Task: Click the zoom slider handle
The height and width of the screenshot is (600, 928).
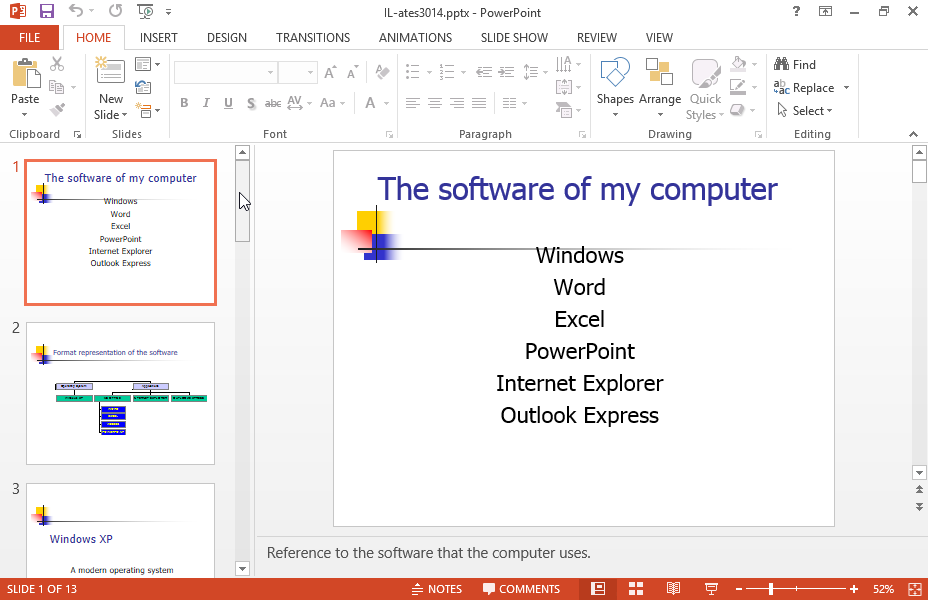Action: 771,589
